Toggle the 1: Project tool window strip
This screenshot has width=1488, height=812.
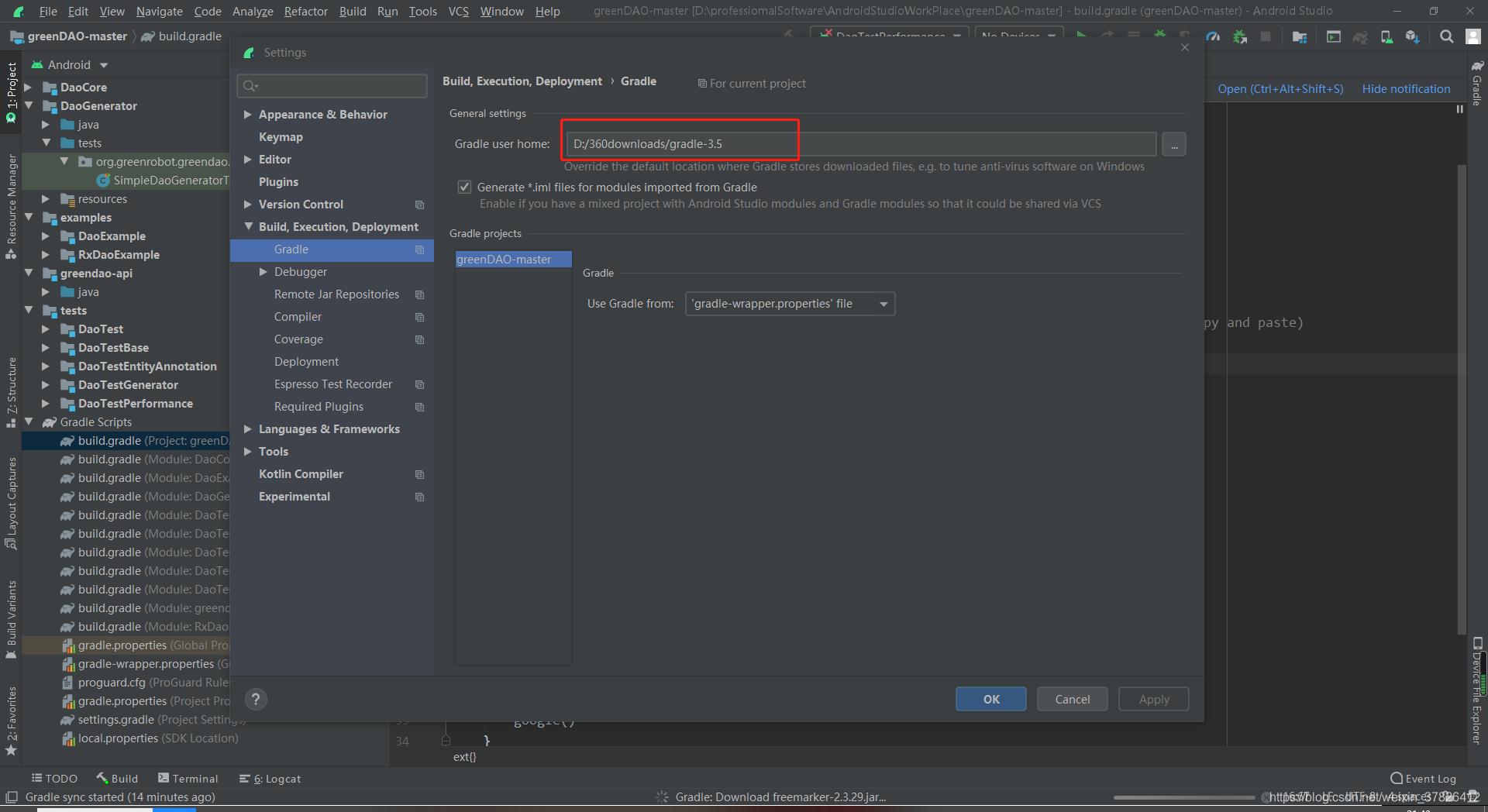coord(11,92)
